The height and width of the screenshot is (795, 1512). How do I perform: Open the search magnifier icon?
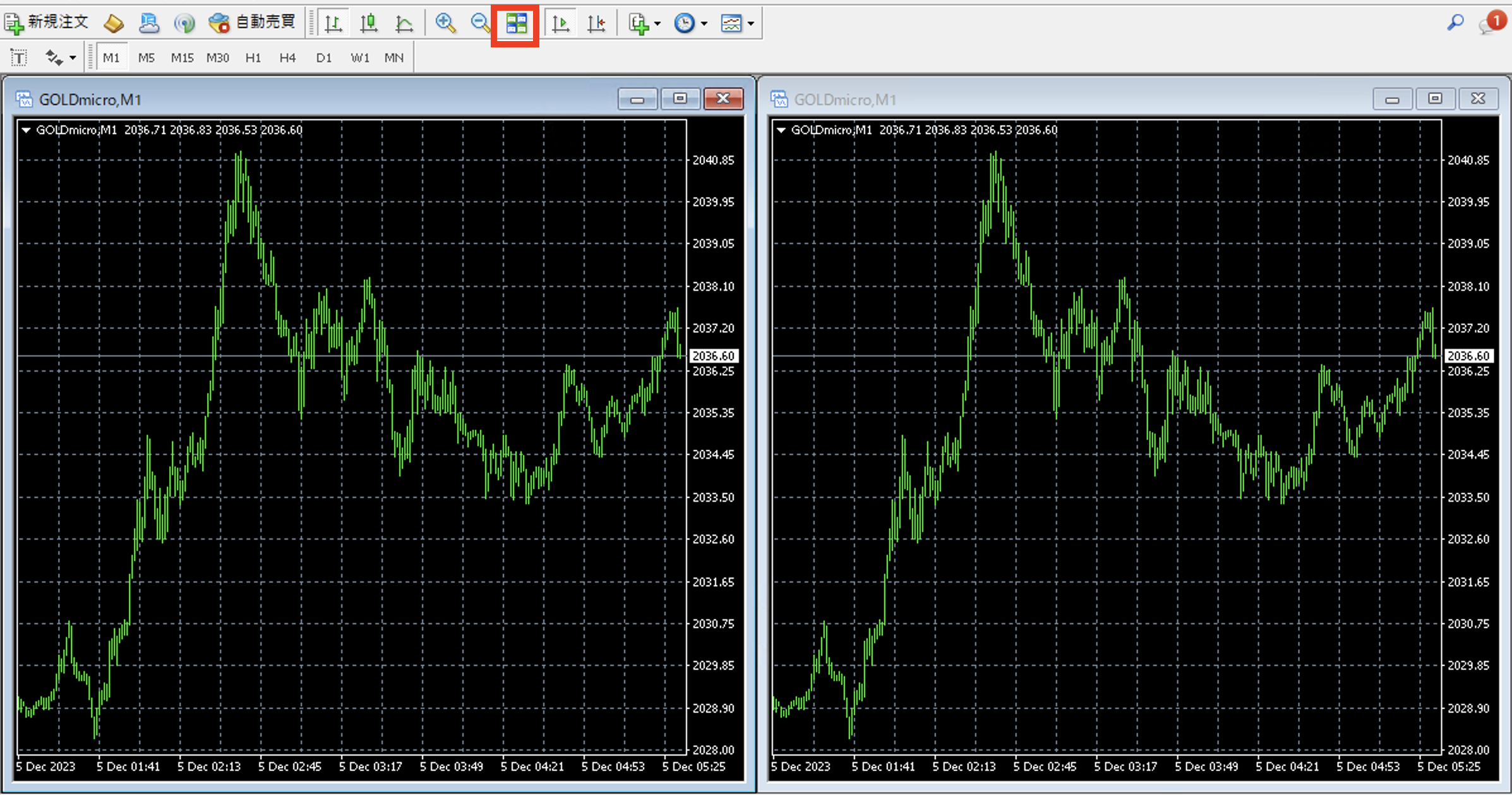coord(1455,23)
